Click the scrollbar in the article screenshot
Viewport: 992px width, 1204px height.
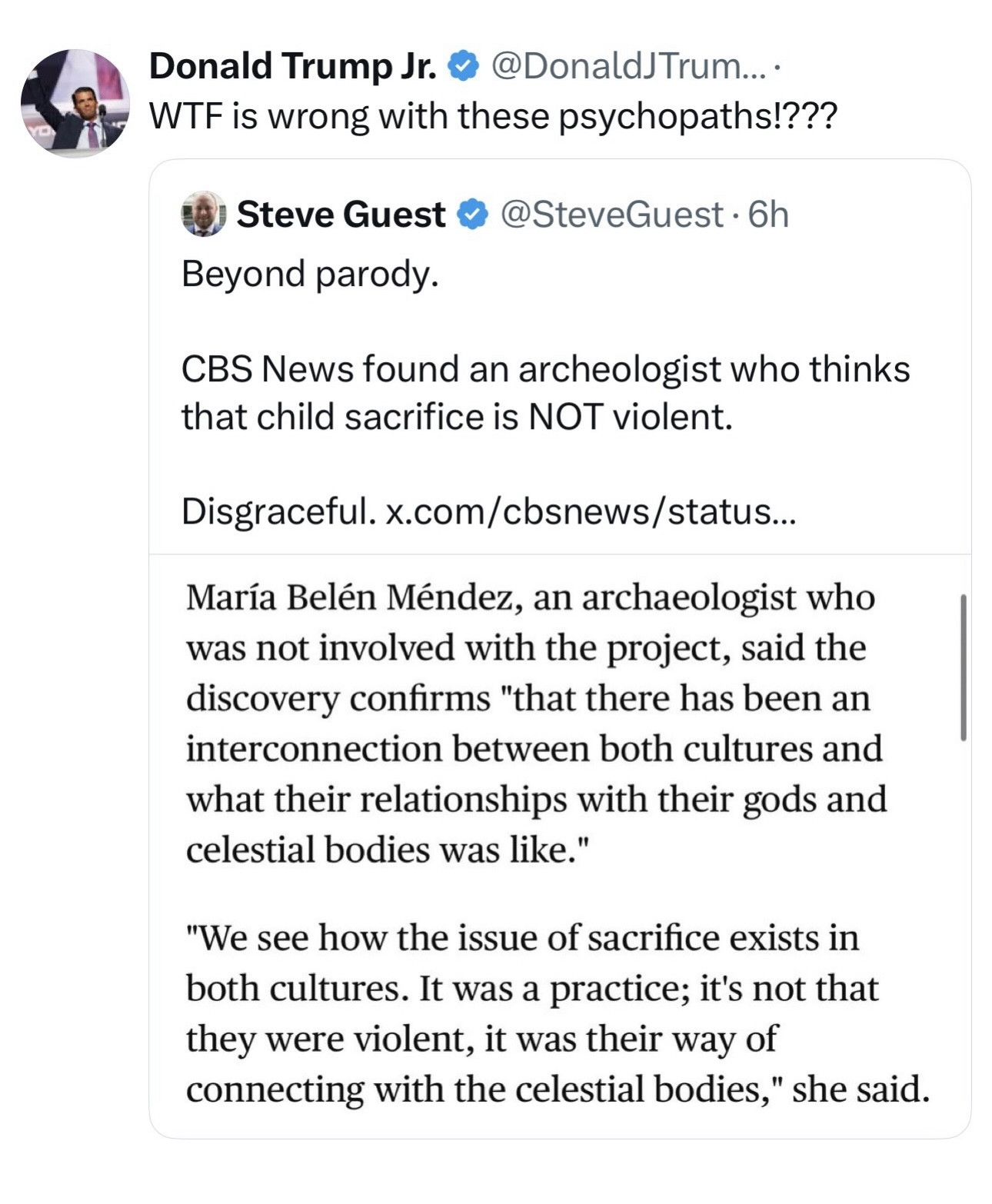pos(963,667)
